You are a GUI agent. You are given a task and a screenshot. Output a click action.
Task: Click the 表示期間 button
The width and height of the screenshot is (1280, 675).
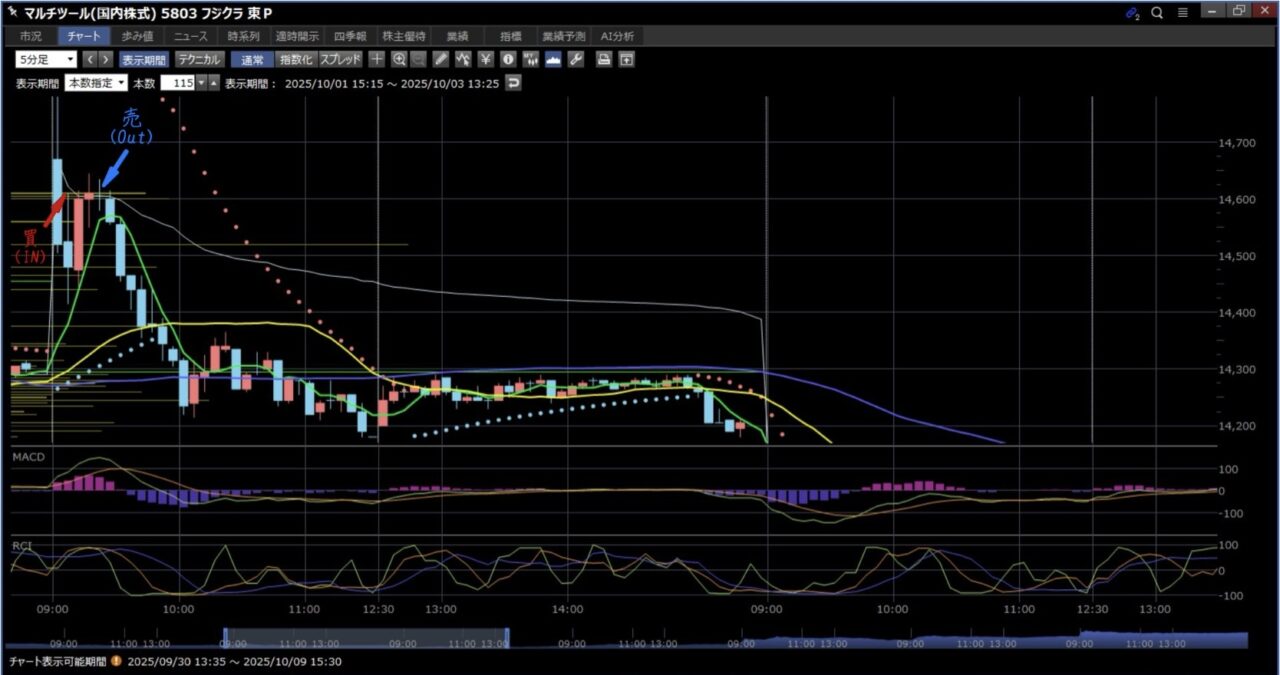pyautogui.click(x=145, y=60)
